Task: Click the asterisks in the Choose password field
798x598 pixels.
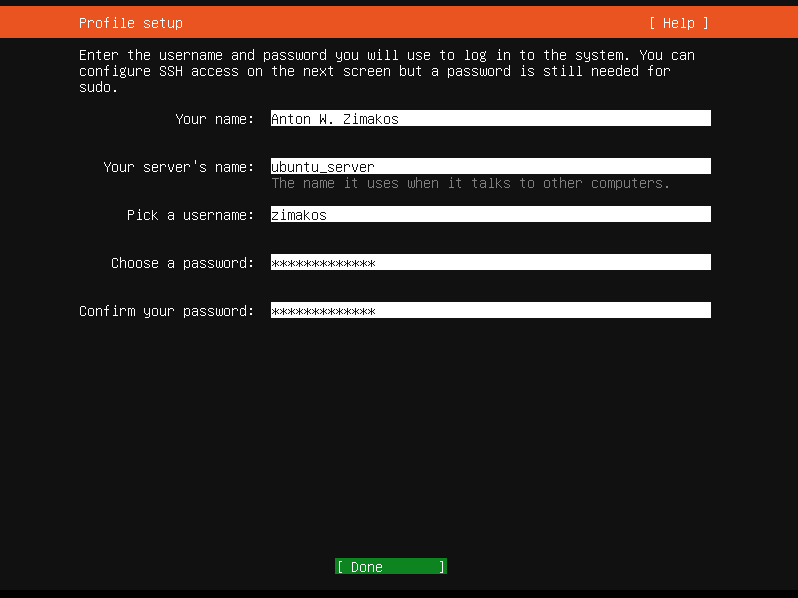Action: (322, 263)
